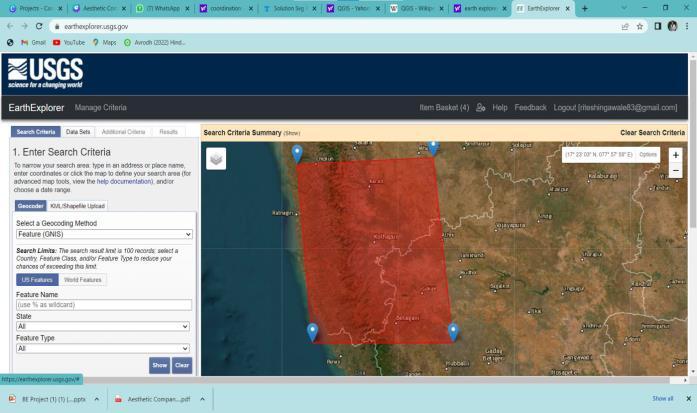Open the Search Criteria tab
The image size is (697, 413).
(36, 132)
